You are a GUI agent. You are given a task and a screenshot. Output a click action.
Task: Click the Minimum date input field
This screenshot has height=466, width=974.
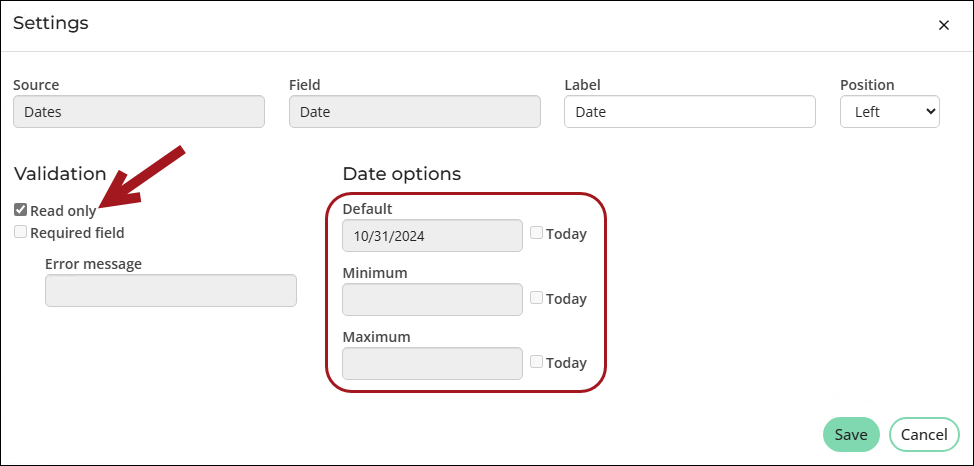coord(432,299)
